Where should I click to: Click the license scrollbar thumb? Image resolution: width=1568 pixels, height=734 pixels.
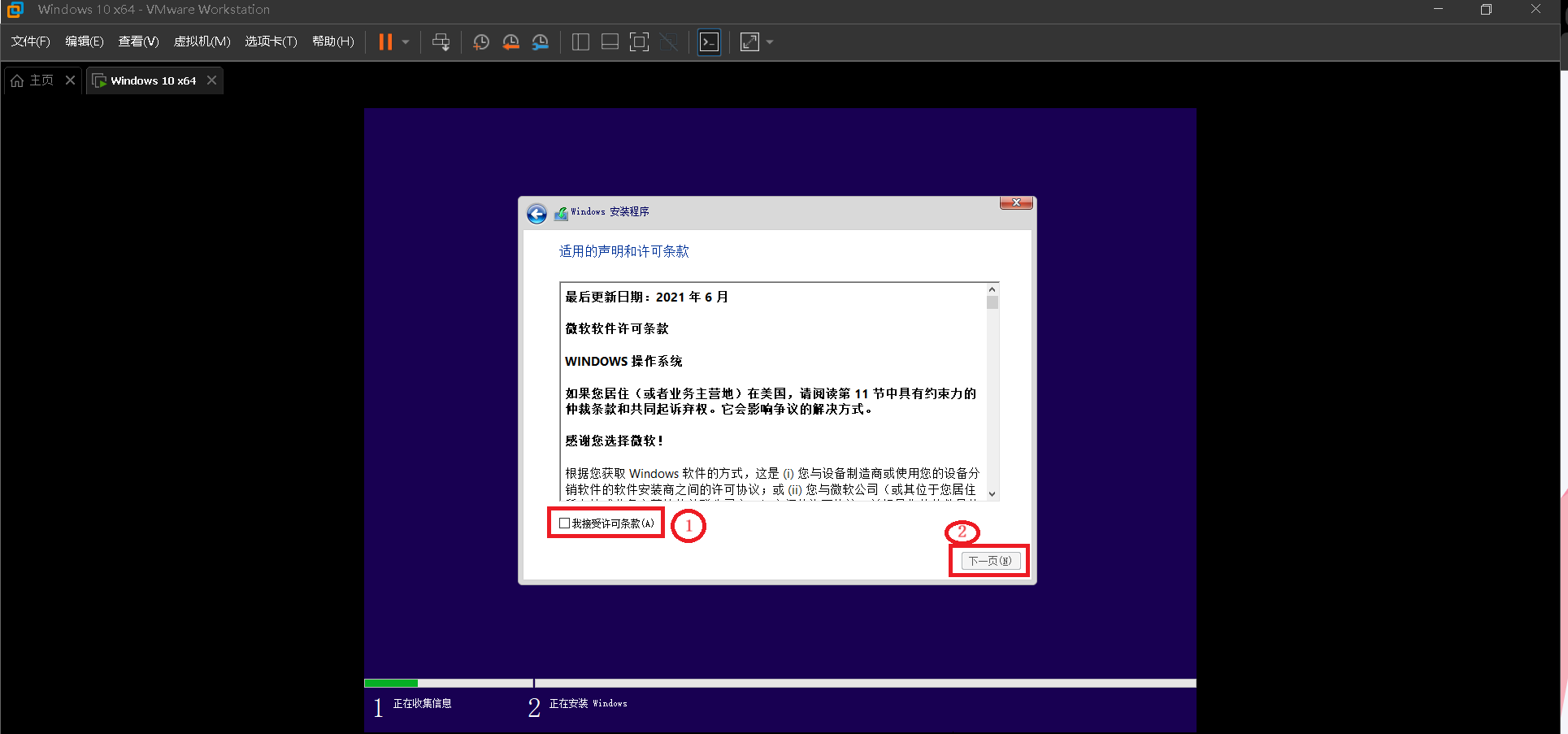[992, 302]
